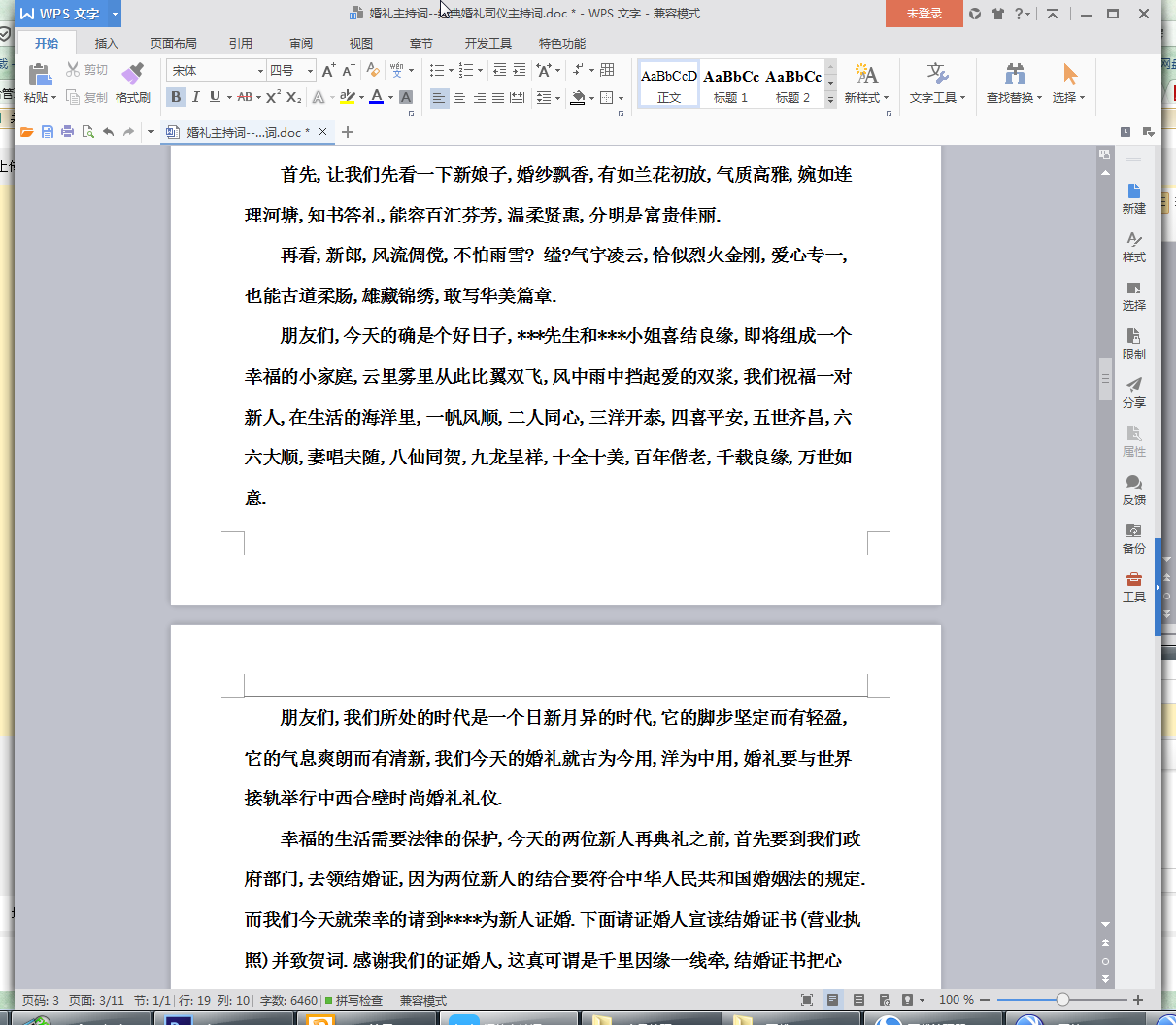Apply the 正文 body style

tap(669, 85)
